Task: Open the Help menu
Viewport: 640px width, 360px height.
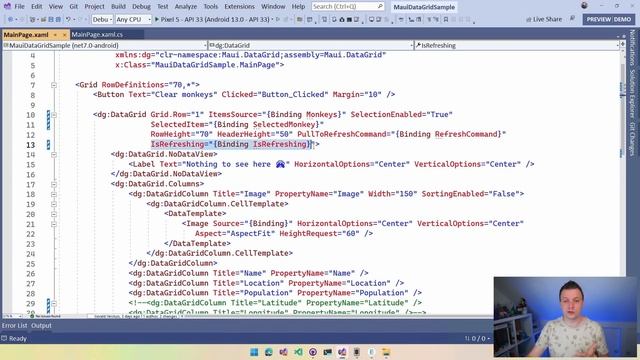Action: point(298,7)
